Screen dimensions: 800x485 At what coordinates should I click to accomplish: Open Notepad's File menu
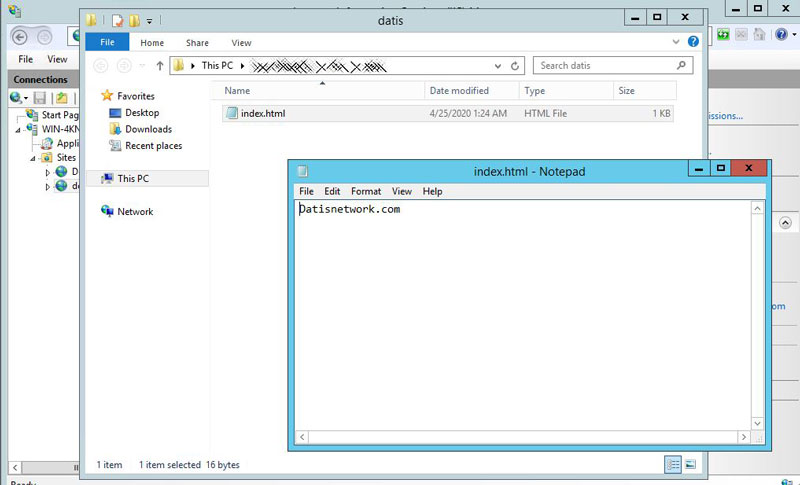[x=306, y=191]
